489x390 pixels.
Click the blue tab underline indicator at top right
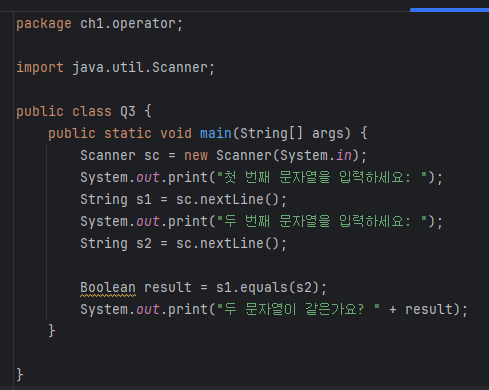click(449, 10)
